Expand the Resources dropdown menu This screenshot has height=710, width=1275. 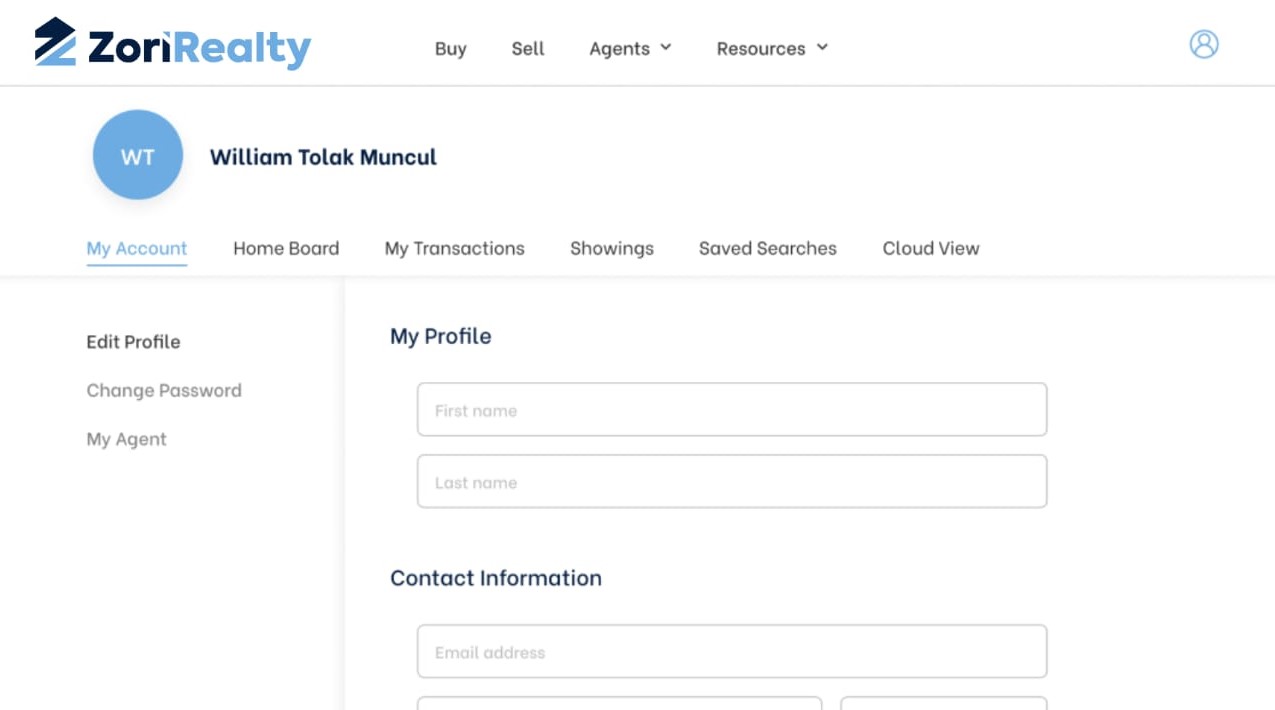(x=772, y=49)
